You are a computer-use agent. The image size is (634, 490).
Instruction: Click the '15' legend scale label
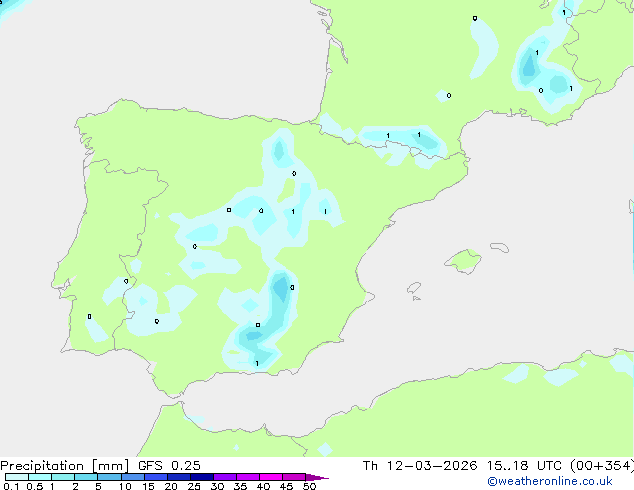(148, 486)
